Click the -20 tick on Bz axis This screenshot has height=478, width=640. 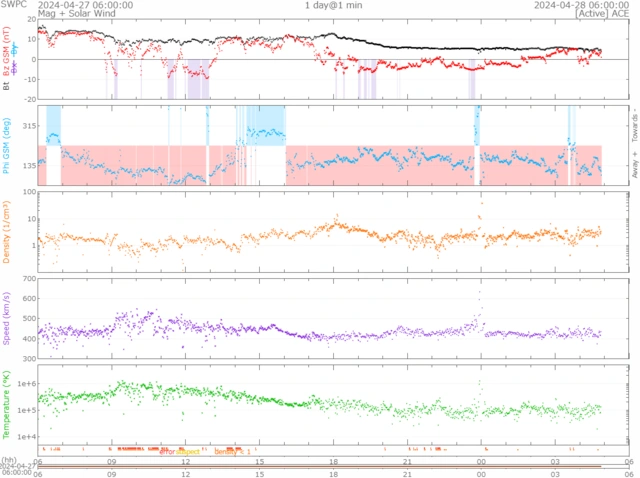click(31, 99)
